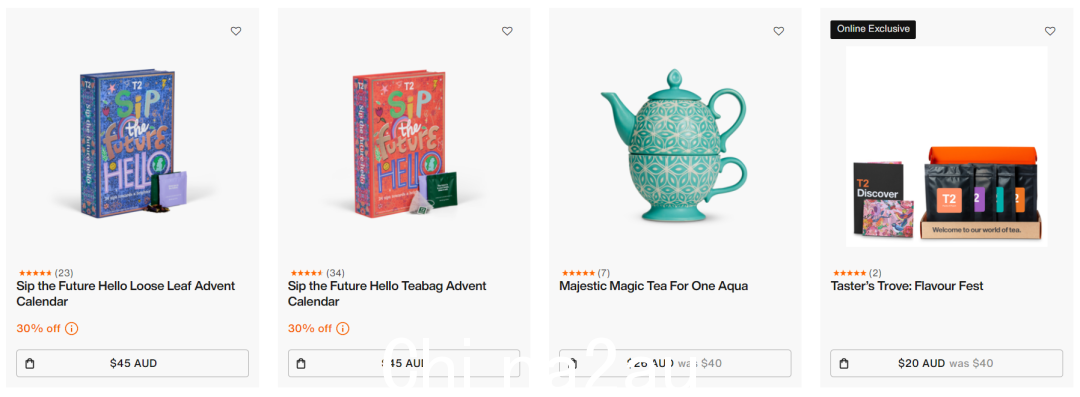Favorite the Loose Leaf Advent Calendar heart

[236, 31]
